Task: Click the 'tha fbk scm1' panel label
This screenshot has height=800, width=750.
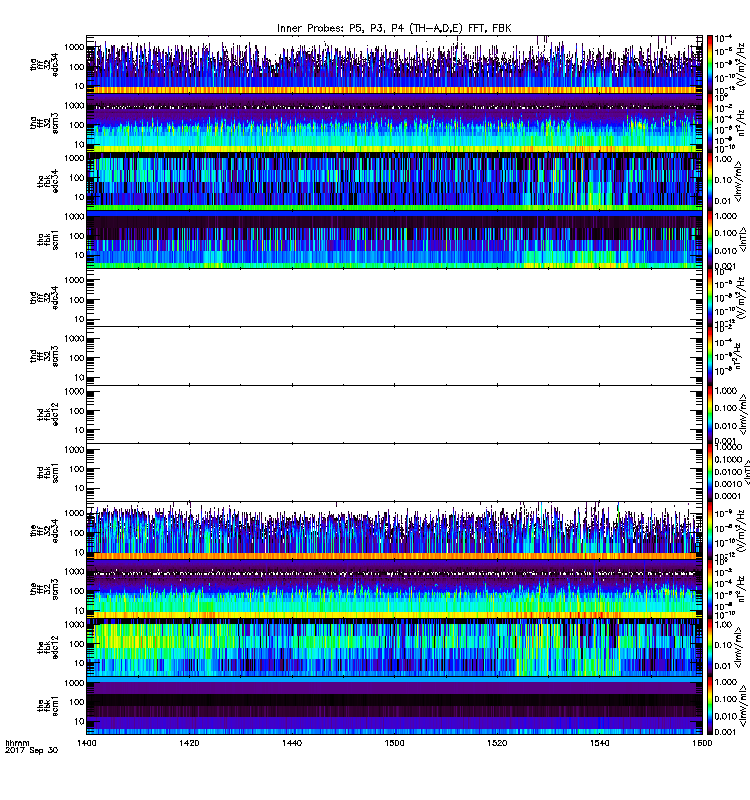Action: click(48, 240)
